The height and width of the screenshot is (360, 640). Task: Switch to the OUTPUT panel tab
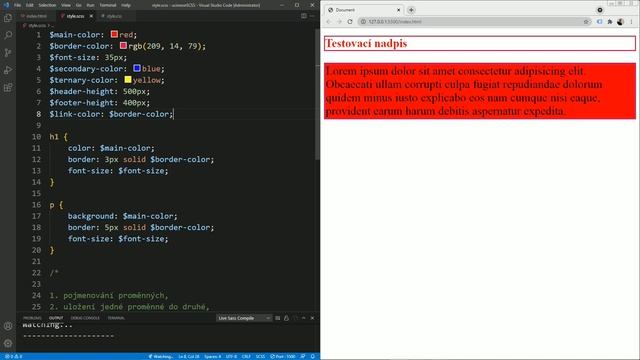56,318
